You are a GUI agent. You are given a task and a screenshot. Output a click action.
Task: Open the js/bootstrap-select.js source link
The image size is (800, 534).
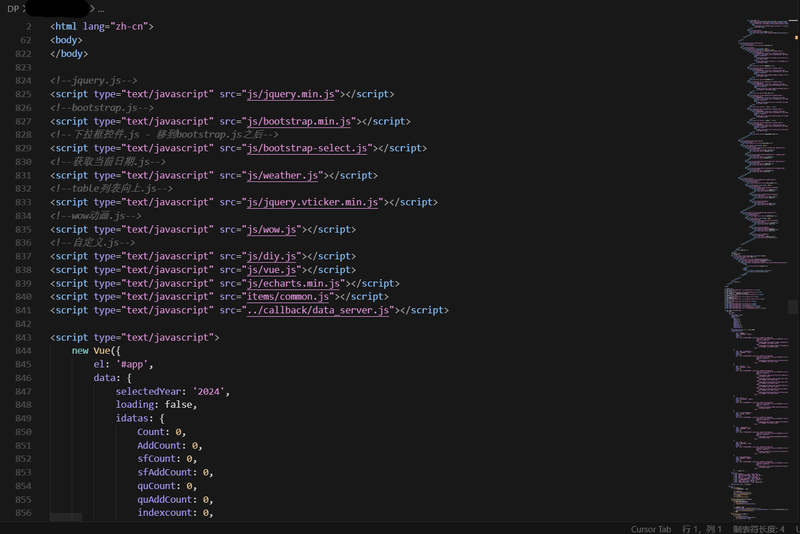point(308,148)
